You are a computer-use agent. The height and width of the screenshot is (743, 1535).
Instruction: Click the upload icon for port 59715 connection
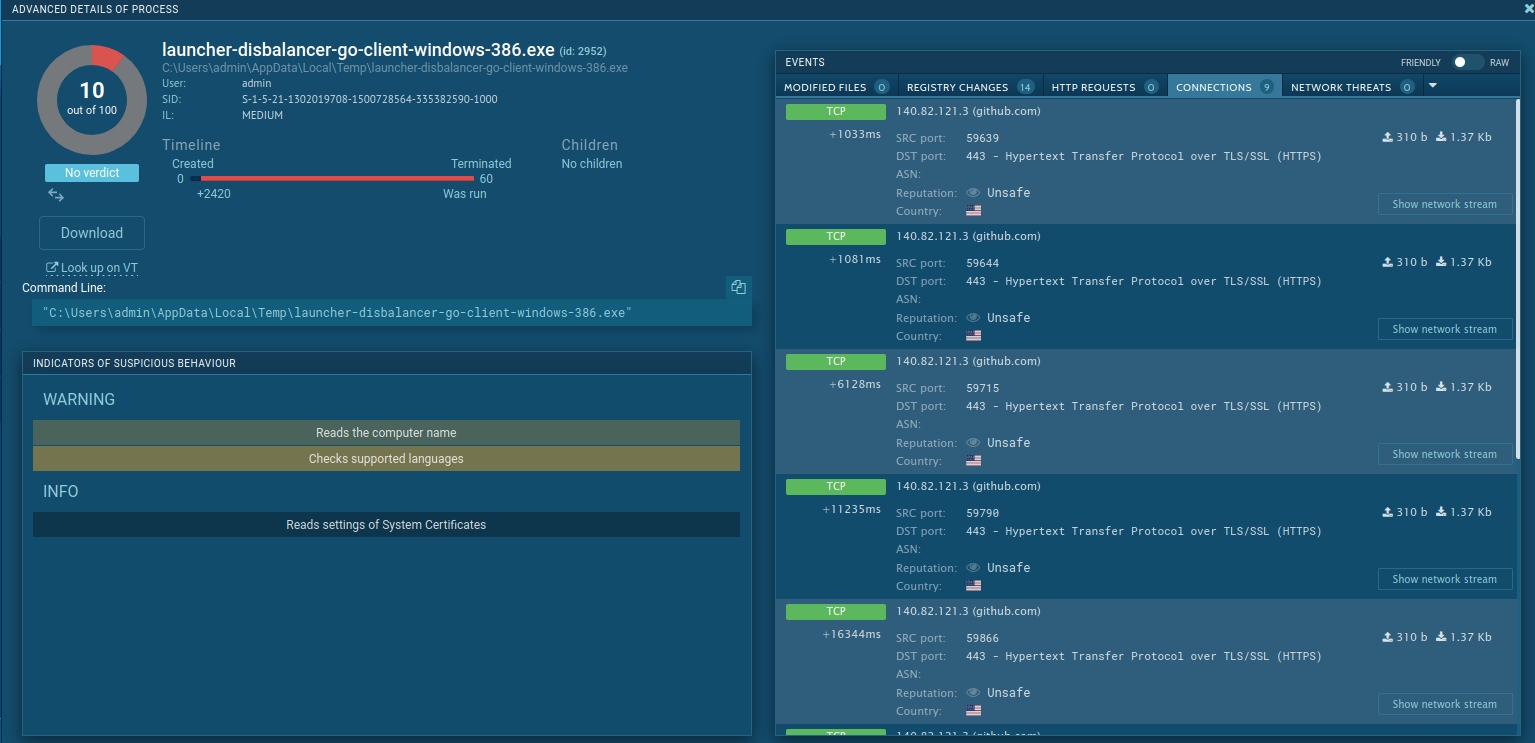coord(1388,387)
